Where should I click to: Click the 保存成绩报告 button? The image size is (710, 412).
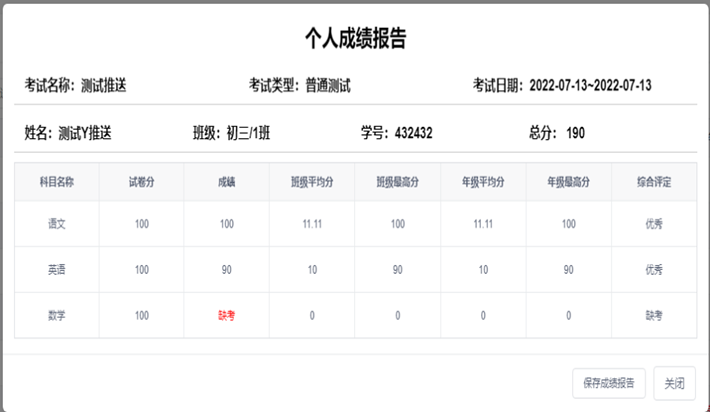pos(608,382)
